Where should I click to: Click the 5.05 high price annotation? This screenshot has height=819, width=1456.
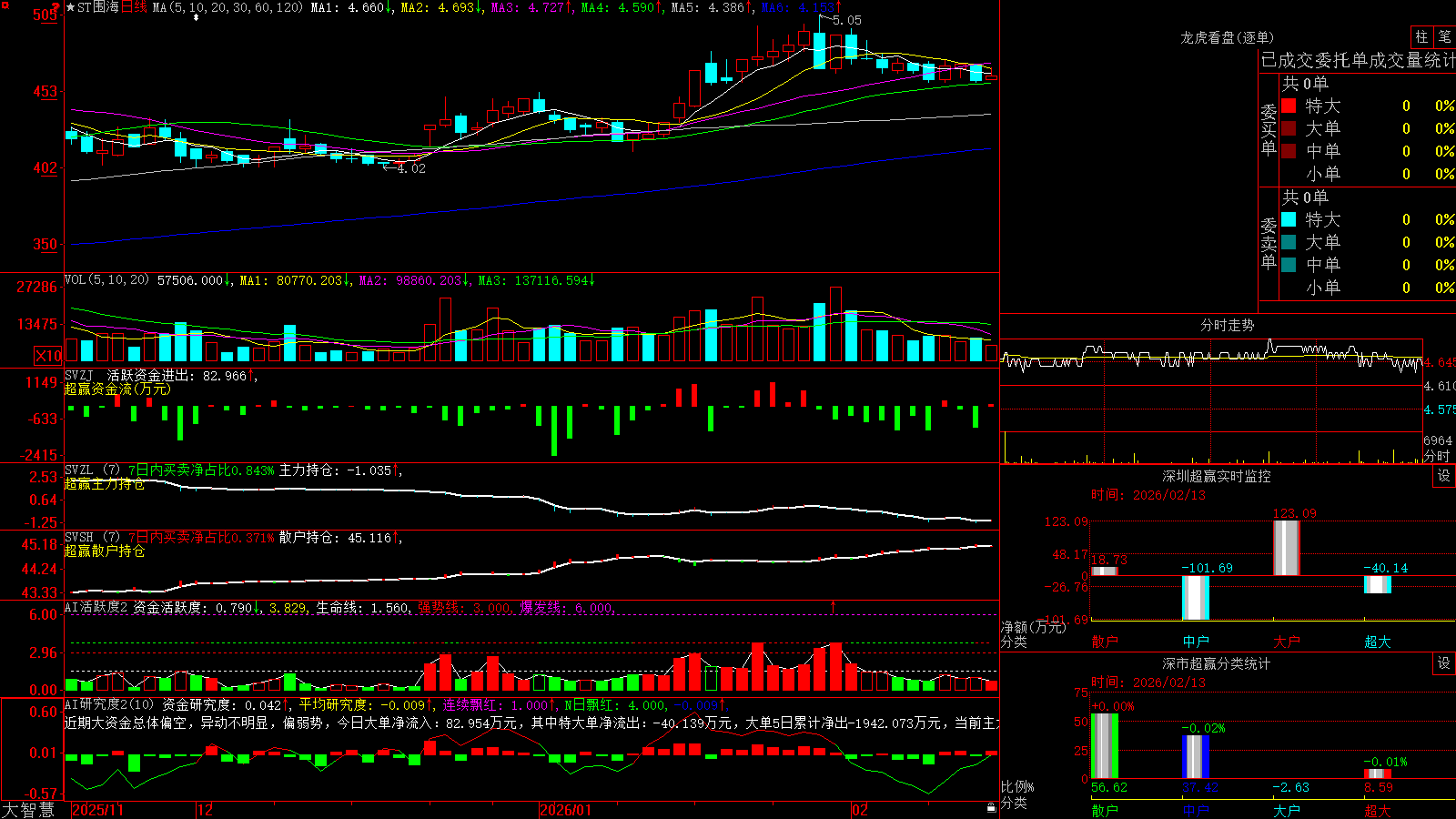(x=847, y=20)
